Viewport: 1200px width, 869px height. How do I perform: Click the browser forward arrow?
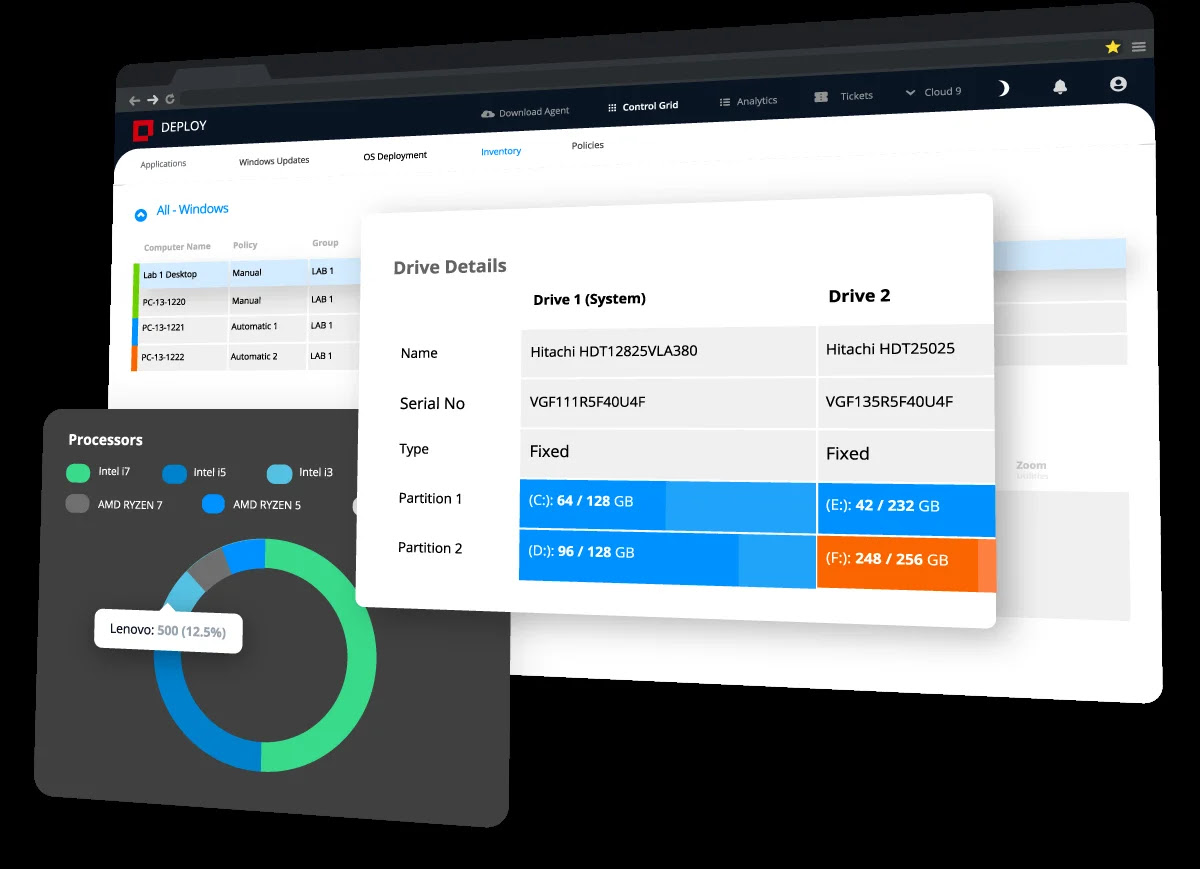pyautogui.click(x=153, y=100)
